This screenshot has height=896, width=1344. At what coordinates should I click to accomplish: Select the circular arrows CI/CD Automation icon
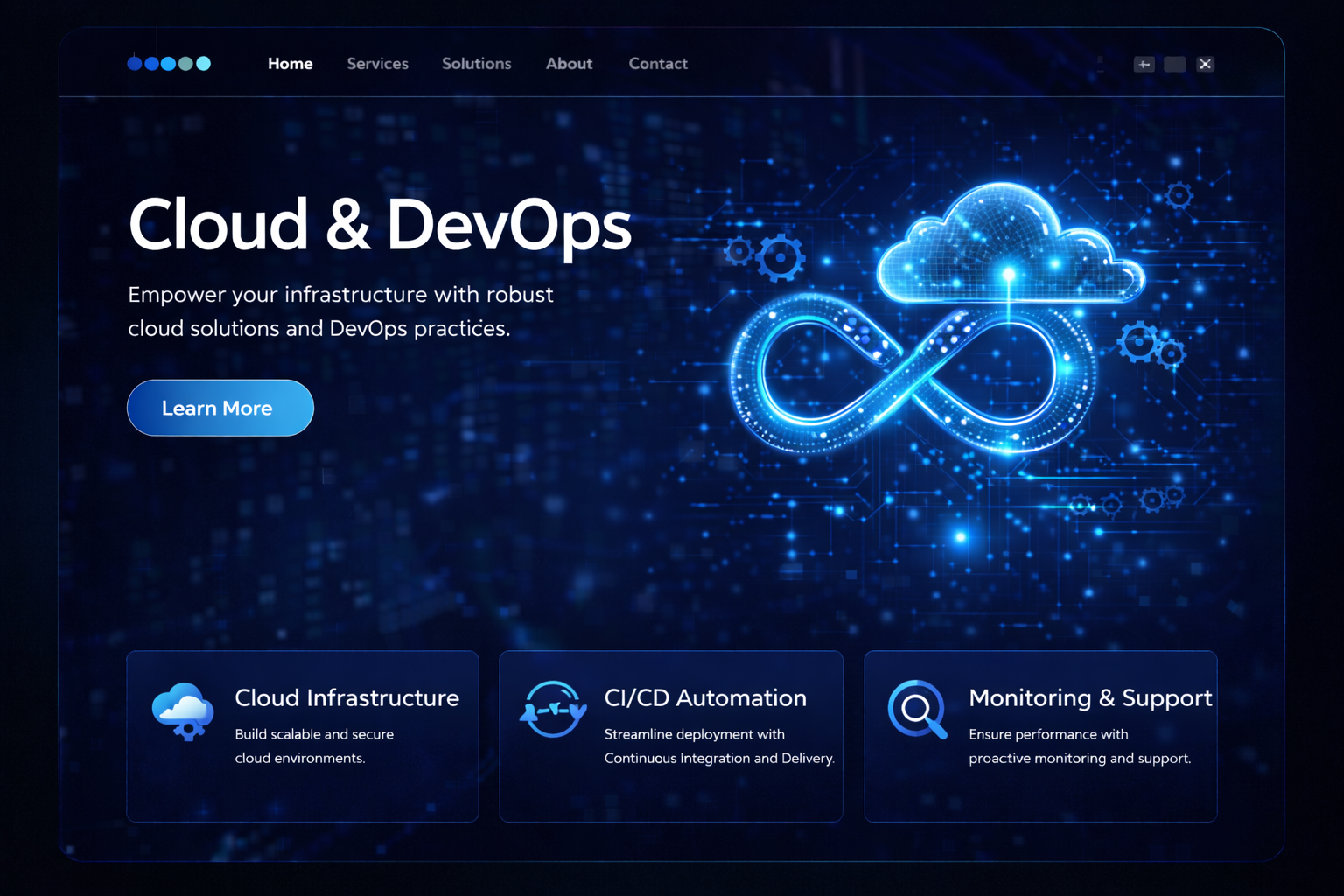click(x=553, y=710)
